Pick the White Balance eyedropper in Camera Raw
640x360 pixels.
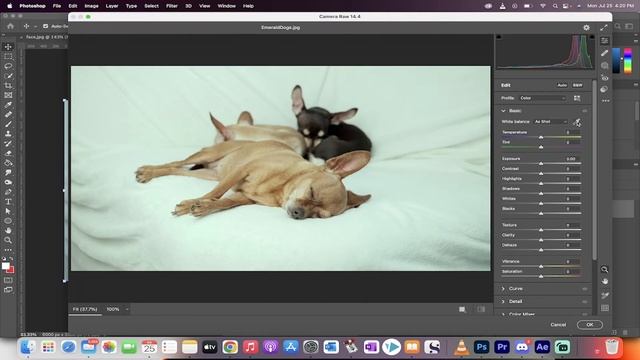coord(577,122)
